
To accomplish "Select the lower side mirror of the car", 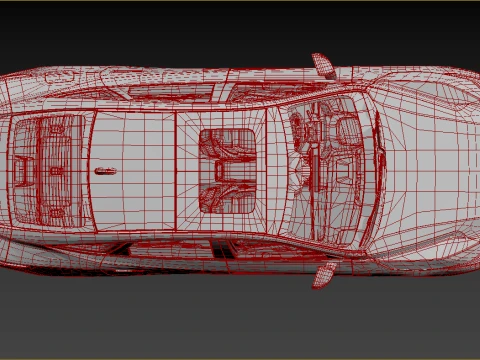I will [323, 275].
